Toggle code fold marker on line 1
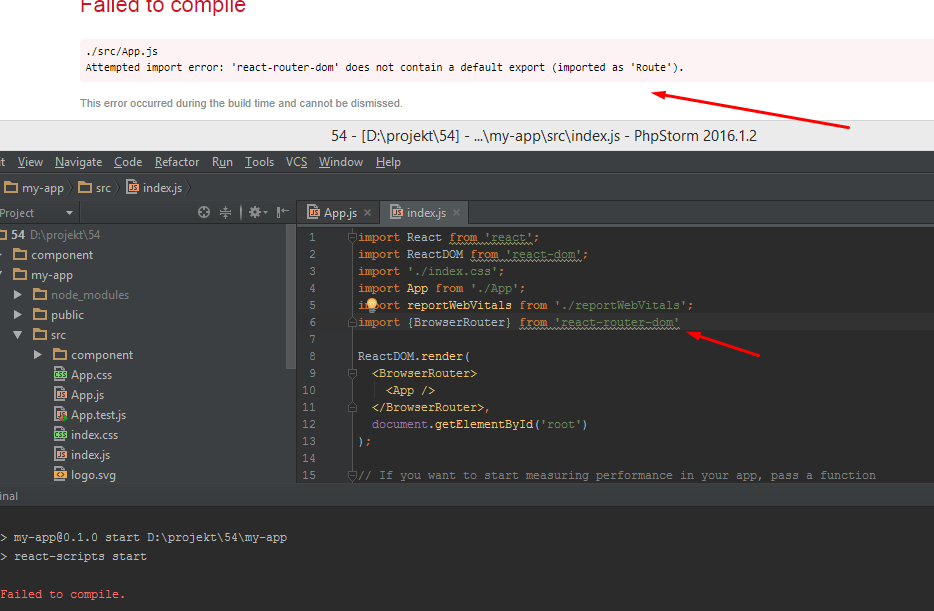934x611 pixels. point(352,237)
